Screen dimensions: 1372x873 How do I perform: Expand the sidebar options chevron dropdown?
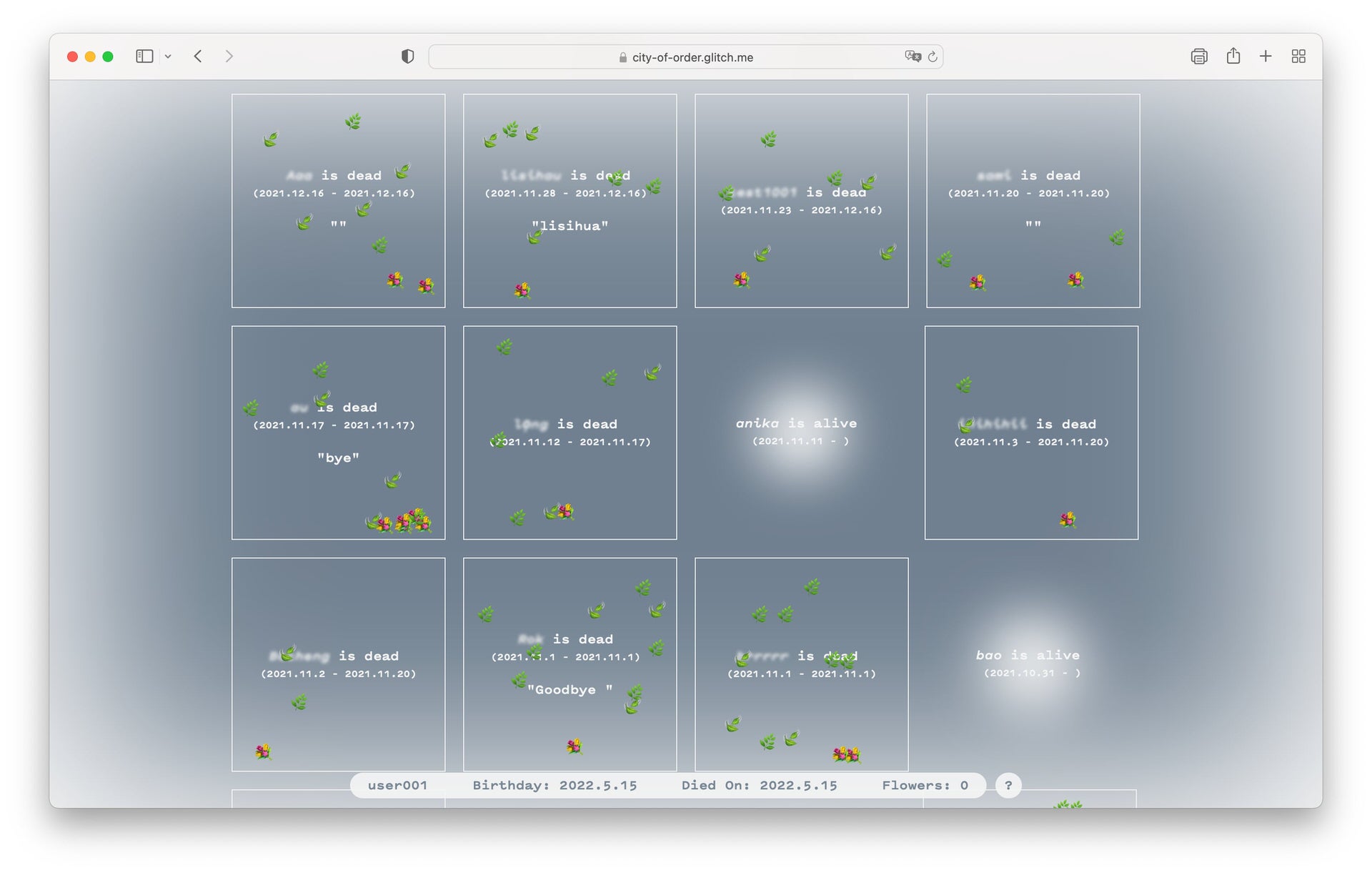coord(168,56)
